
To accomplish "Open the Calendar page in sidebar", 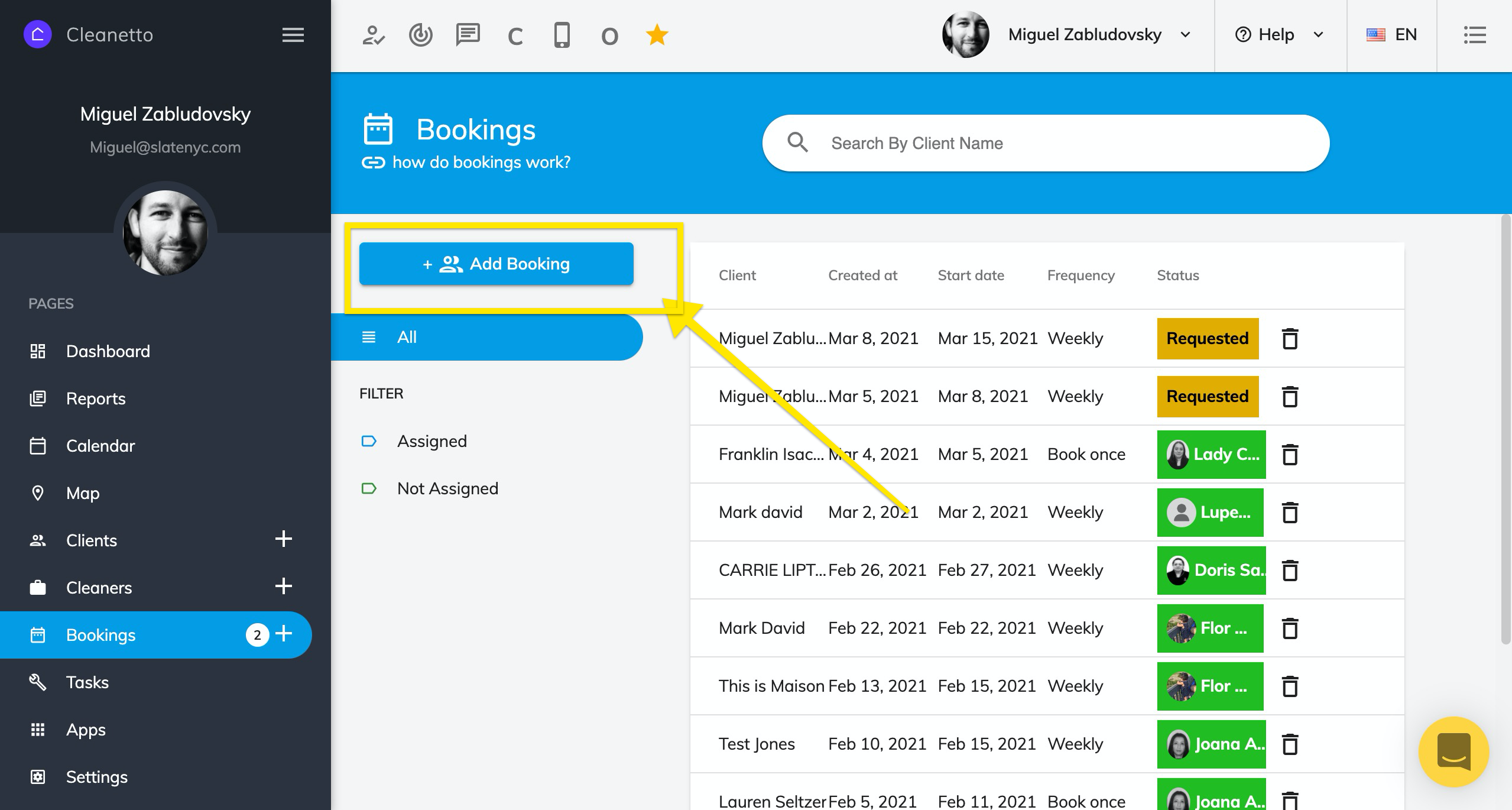I will click(100, 446).
